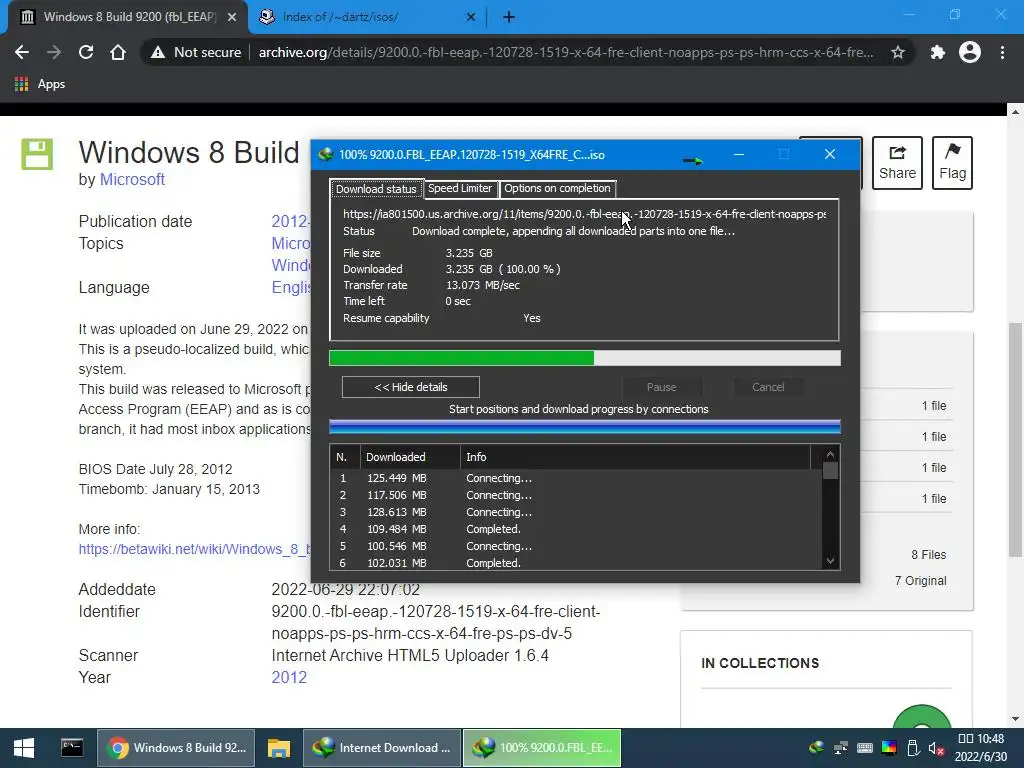Viewport: 1024px width, 768px height.
Task: Click the Downloaded column header
Action: coord(409,457)
